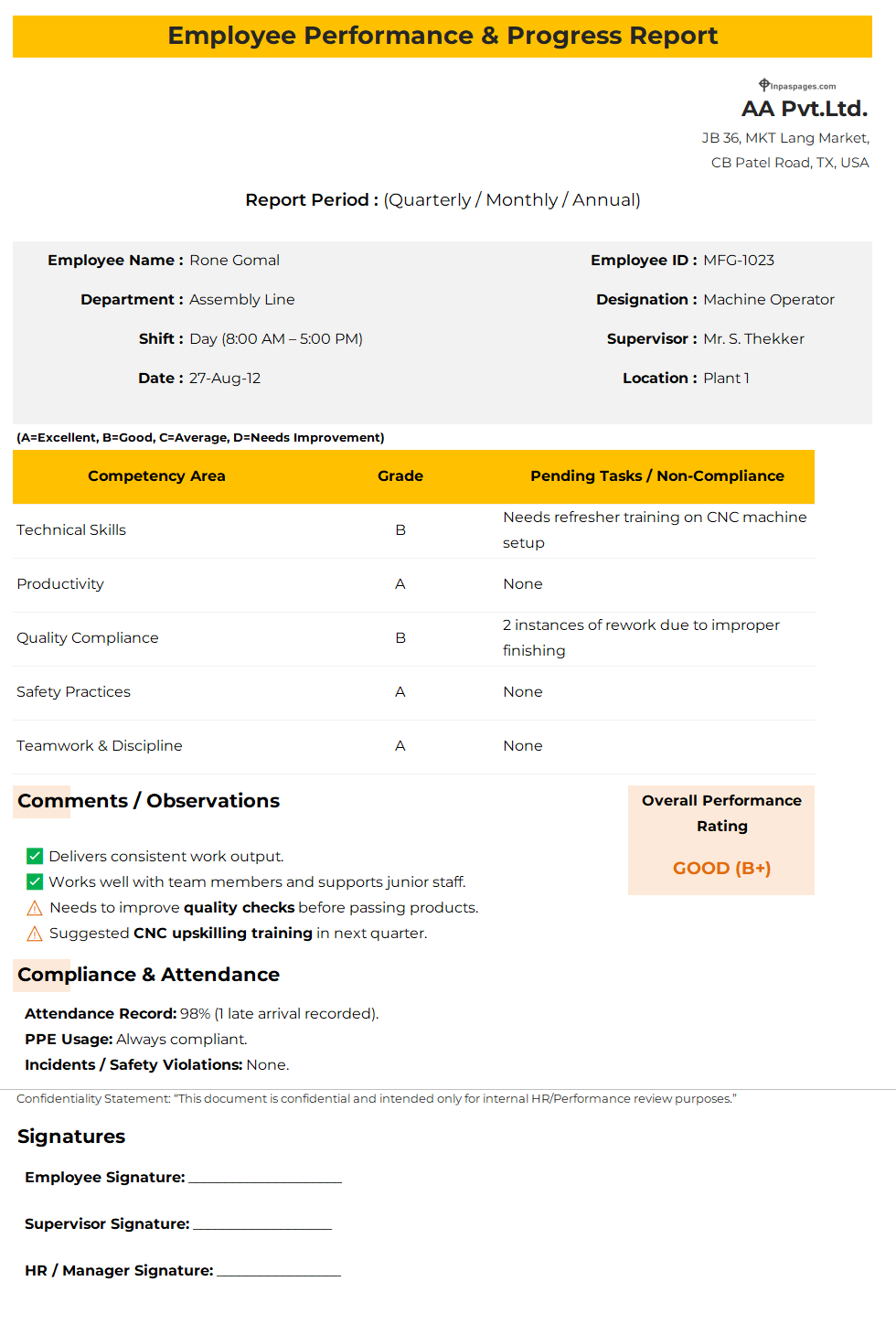Click the Grade column header
This screenshot has width=896, height=1324.
coord(400,476)
